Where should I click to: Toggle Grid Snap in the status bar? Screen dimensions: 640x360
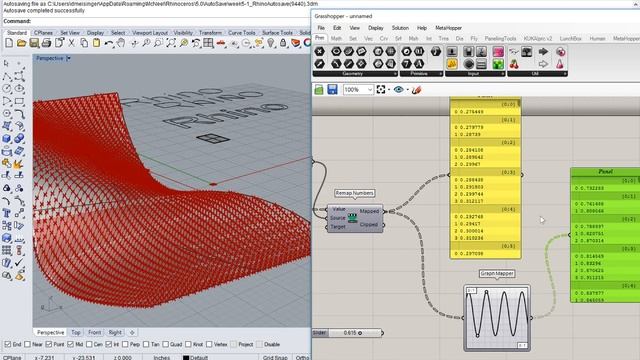click(275, 357)
